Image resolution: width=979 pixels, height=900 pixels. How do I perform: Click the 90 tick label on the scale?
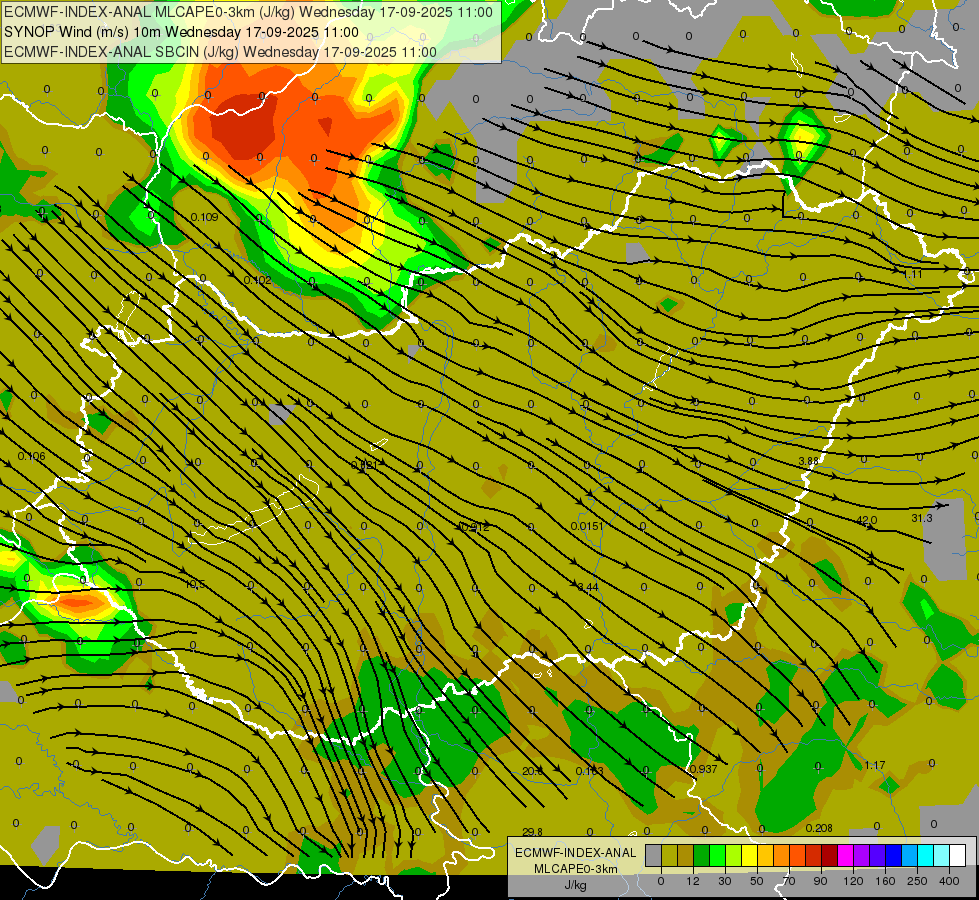click(x=820, y=881)
